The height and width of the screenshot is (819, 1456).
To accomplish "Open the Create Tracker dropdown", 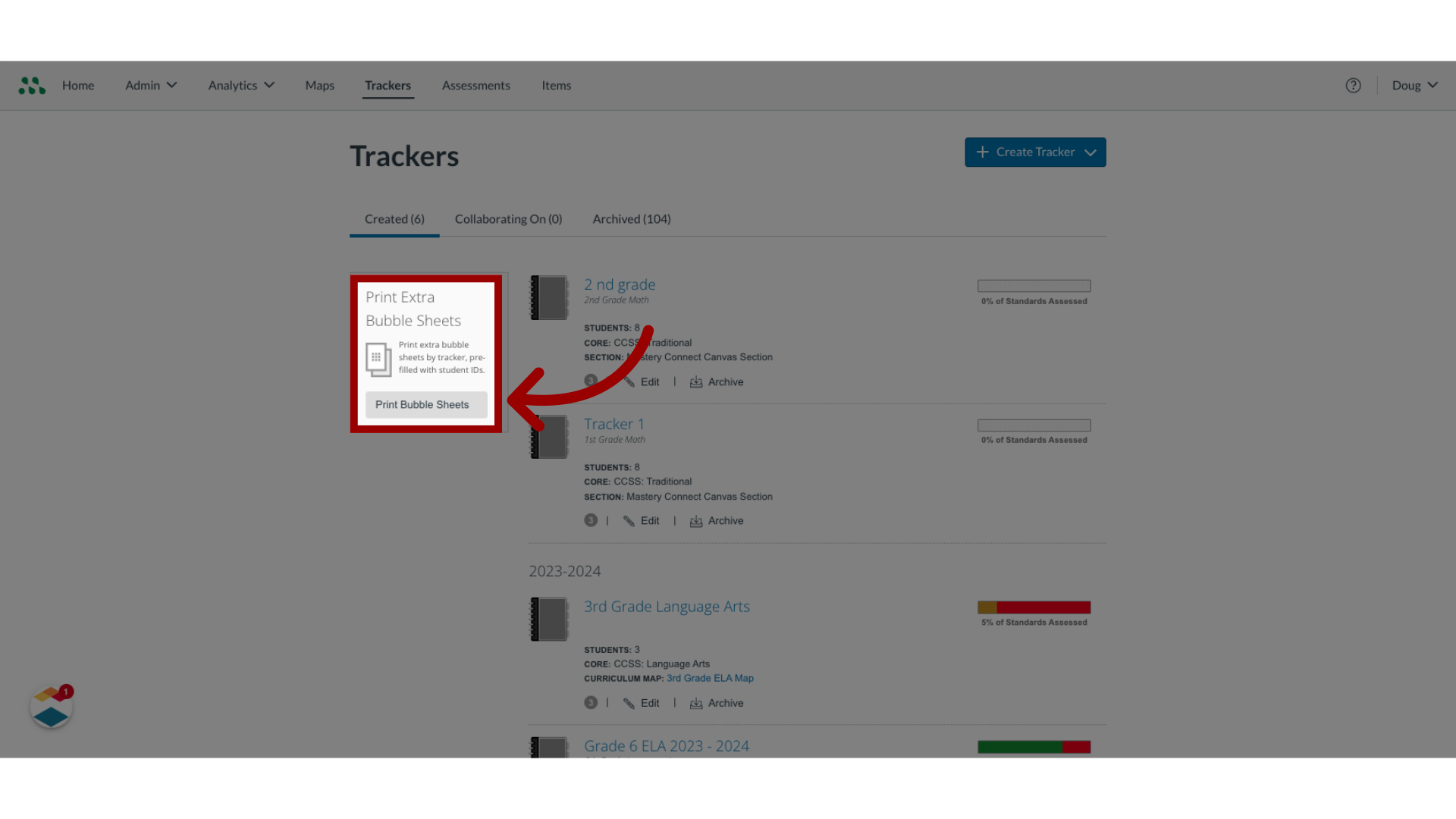I will [x=1090, y=152].
